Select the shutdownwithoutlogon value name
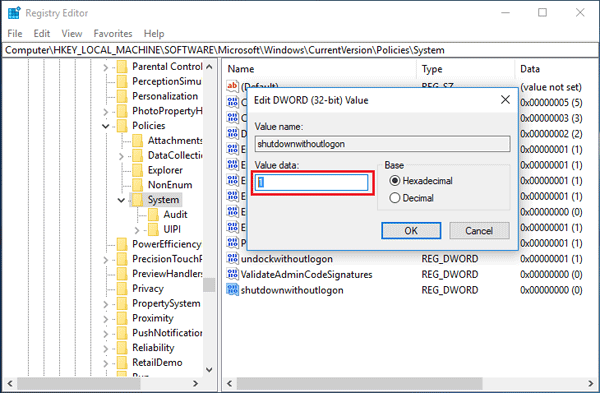Screen dimensions: 600x393 coord(292,290)
